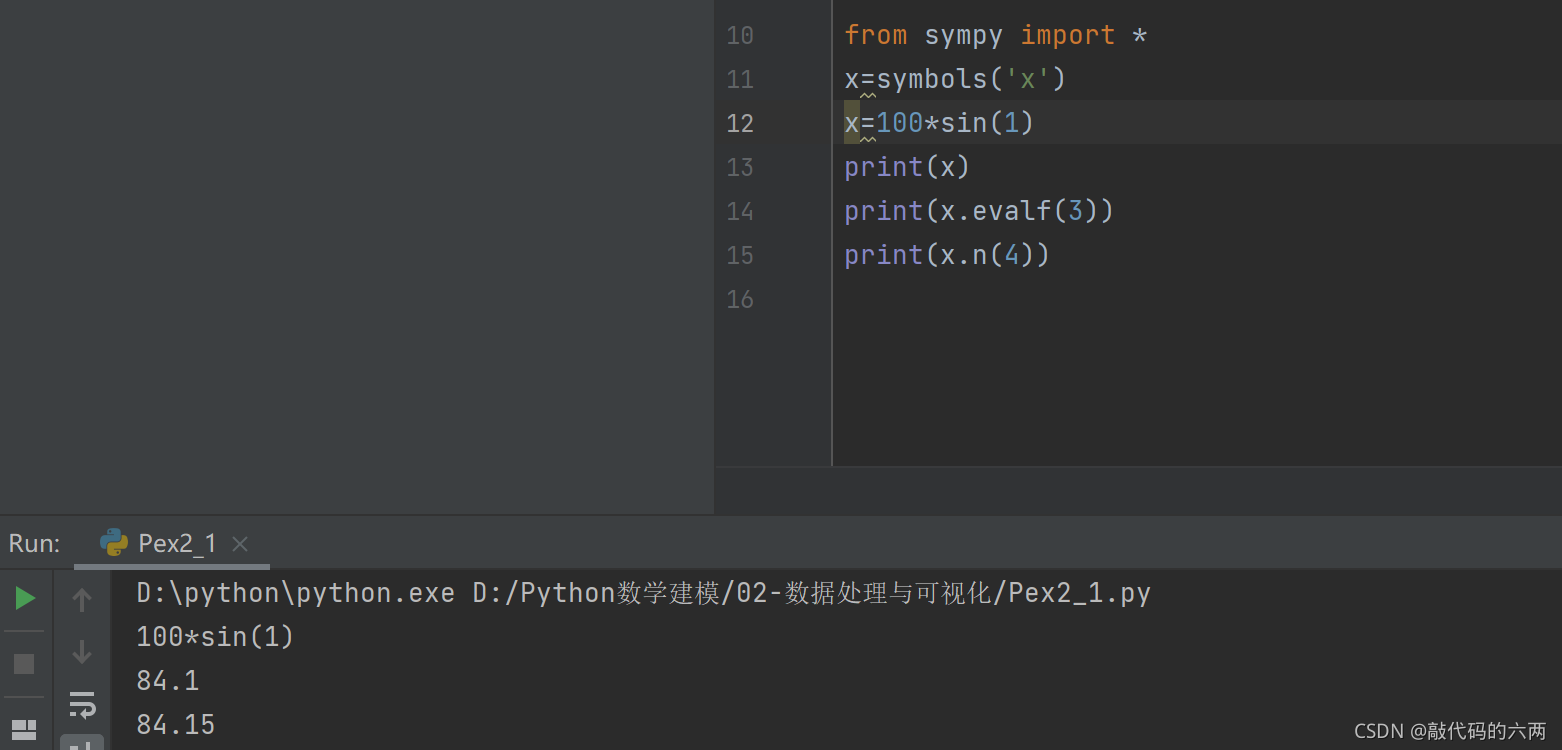Click the green run triangle in the toolbar
Screen dimensions: 1562x750
[x=23, y=599]
